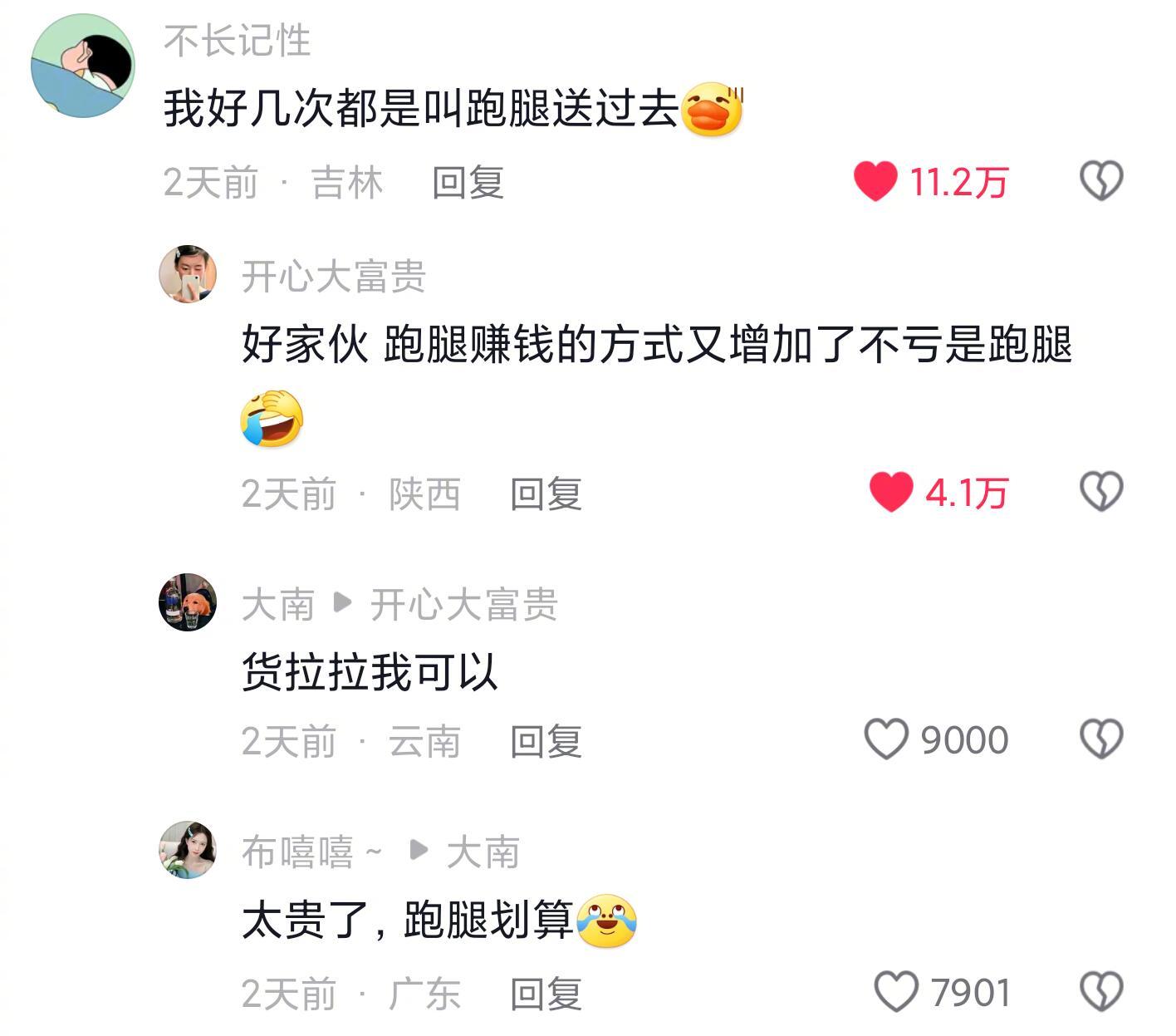
Task: Open 大南's dog avatar
Action: [x=188, y=602]
